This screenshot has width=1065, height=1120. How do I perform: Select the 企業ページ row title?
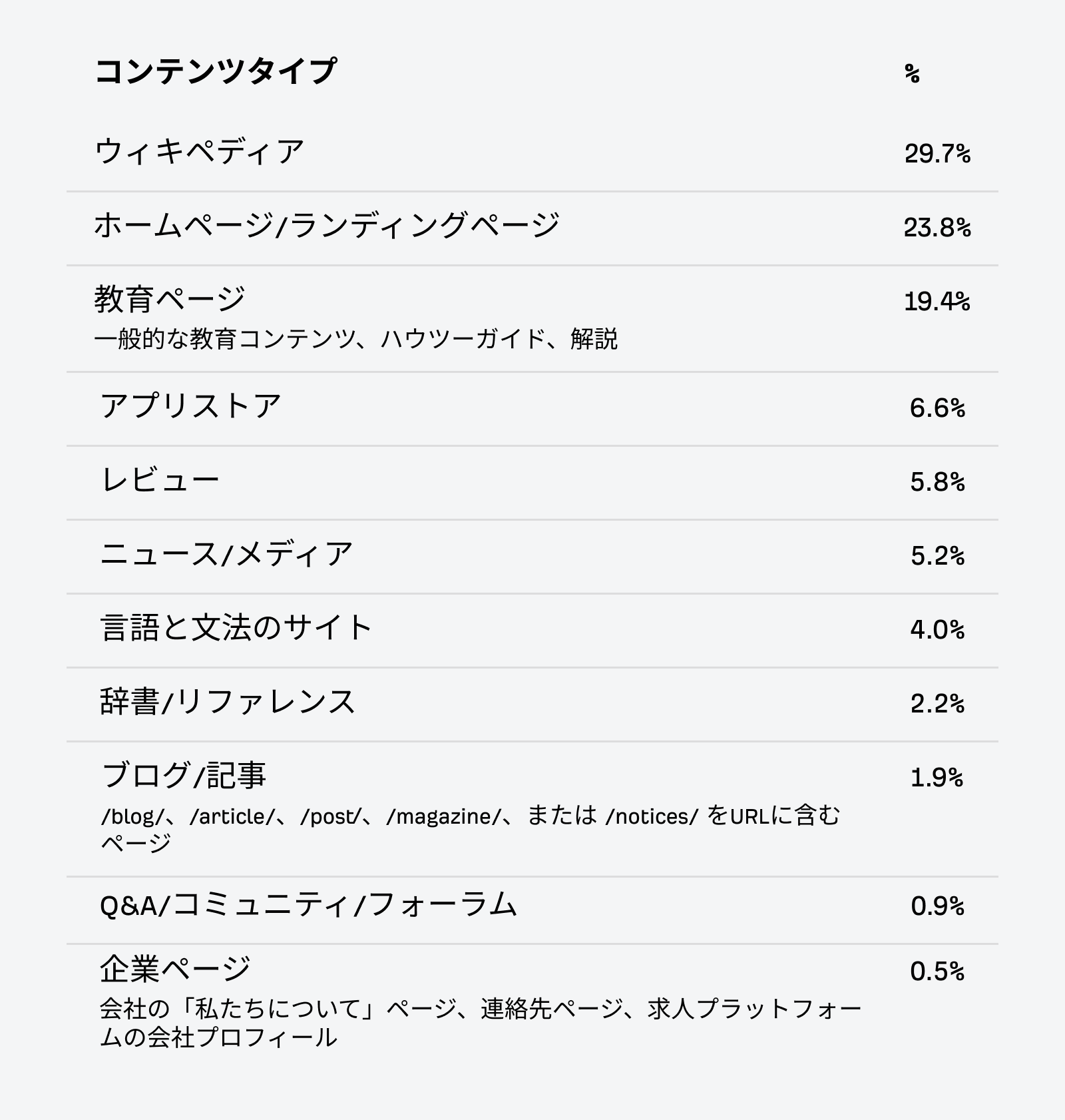coord(175,969)
